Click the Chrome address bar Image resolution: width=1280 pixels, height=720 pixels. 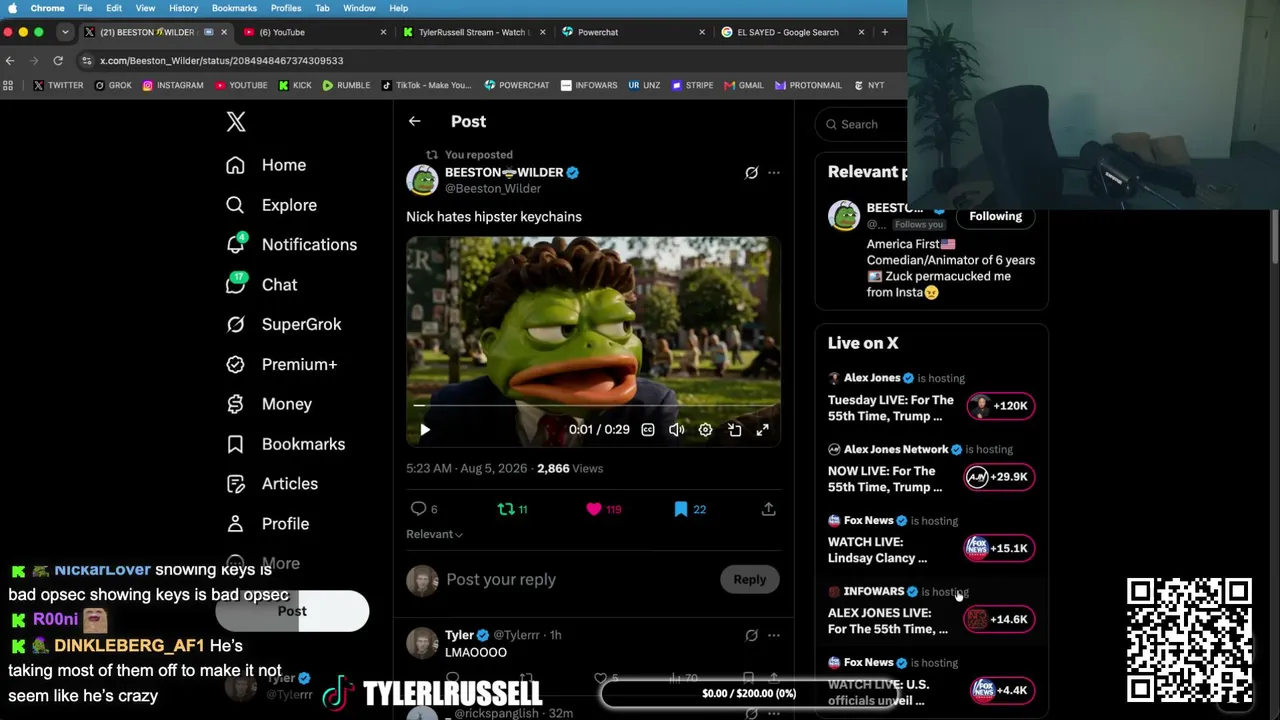490,61
